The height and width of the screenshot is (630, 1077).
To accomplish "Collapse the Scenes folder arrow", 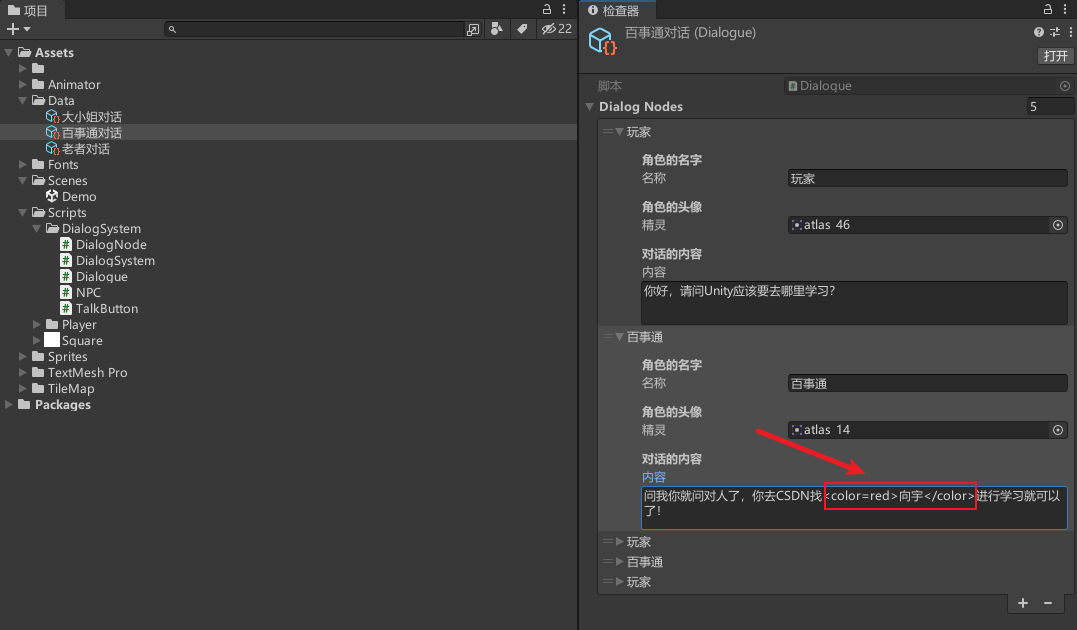I will (23, 180).
